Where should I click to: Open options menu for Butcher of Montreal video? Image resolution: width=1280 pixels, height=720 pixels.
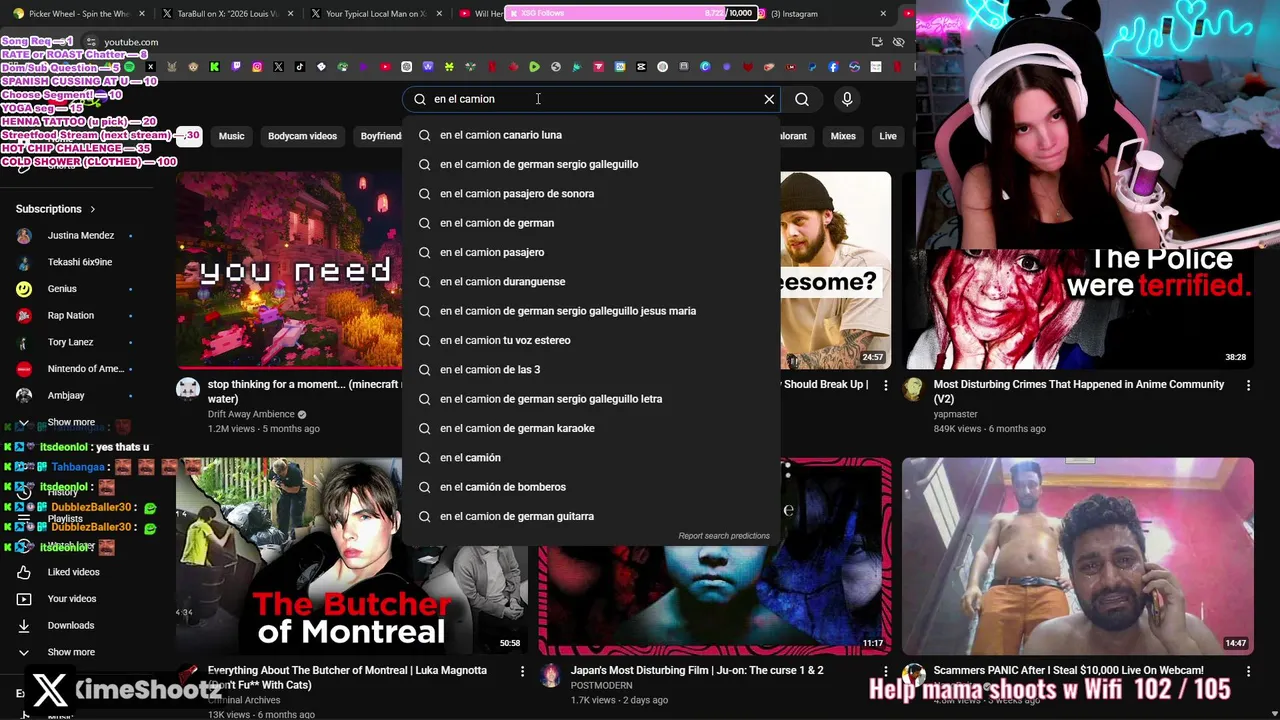(522, 671)
